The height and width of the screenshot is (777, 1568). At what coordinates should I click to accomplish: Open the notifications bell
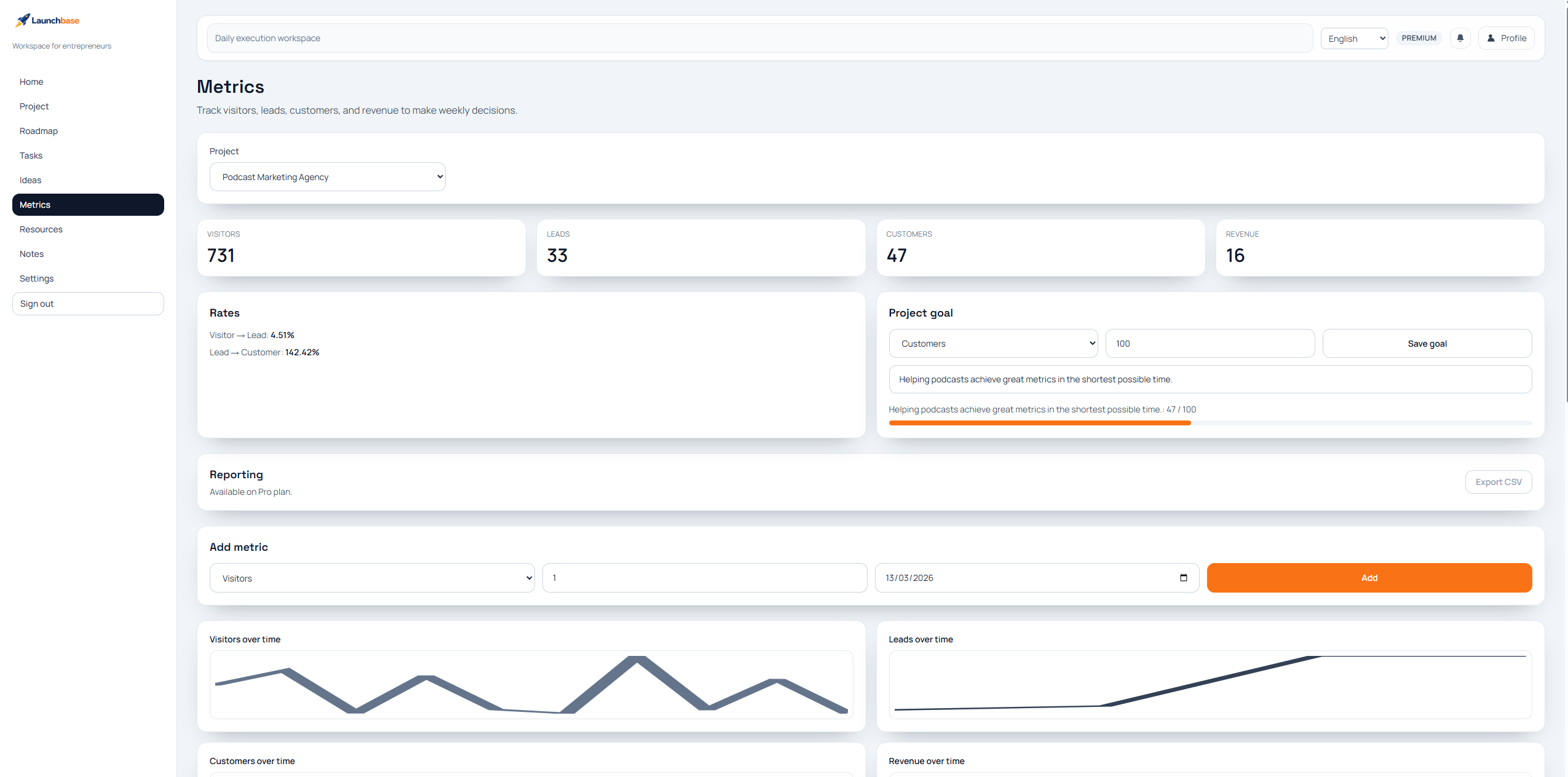click(1460, 38)
